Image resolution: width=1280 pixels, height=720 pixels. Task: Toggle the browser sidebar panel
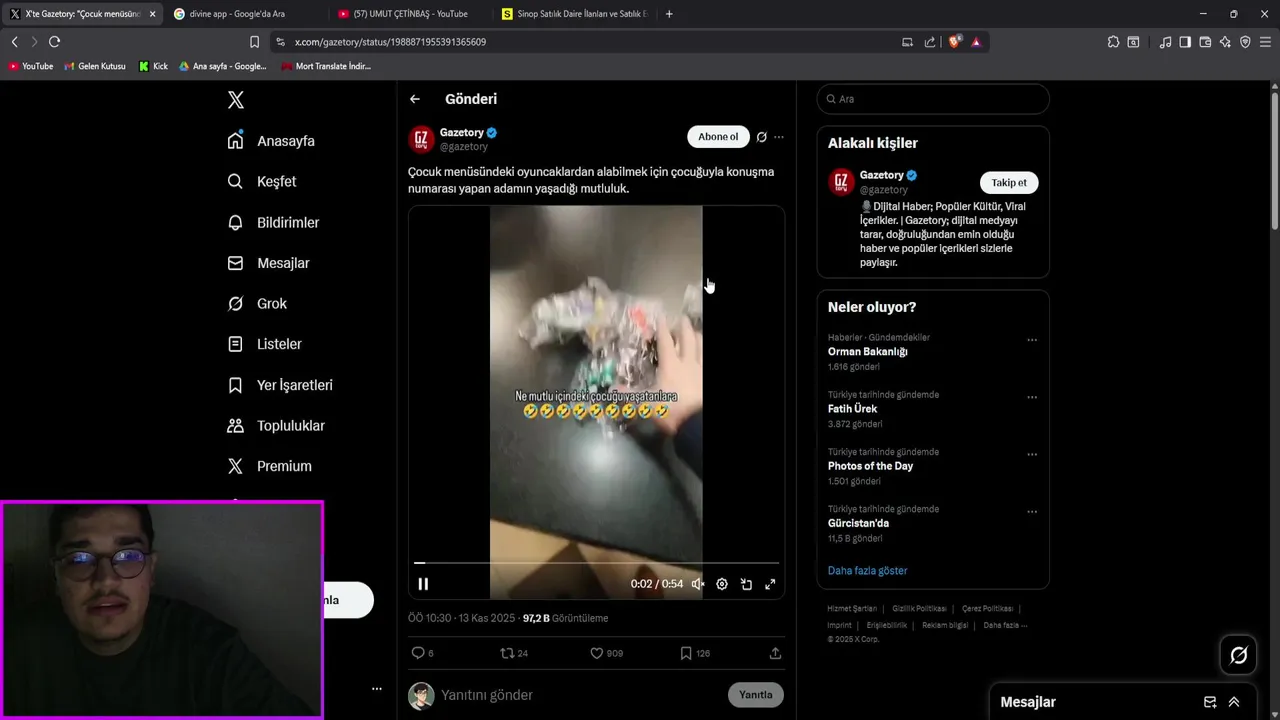click(1185, 42)
